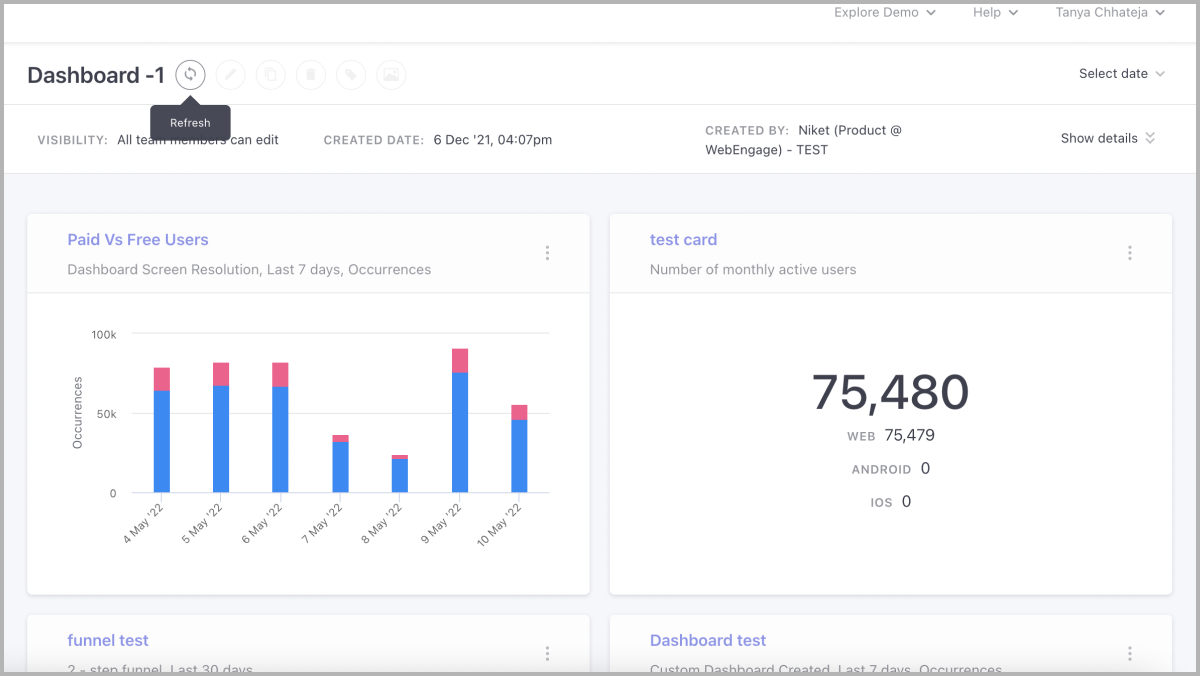The height and width of the screenshot is (676, 1200).
Task: Open the Select date dropdown
Action: (x=1121, y=74)
